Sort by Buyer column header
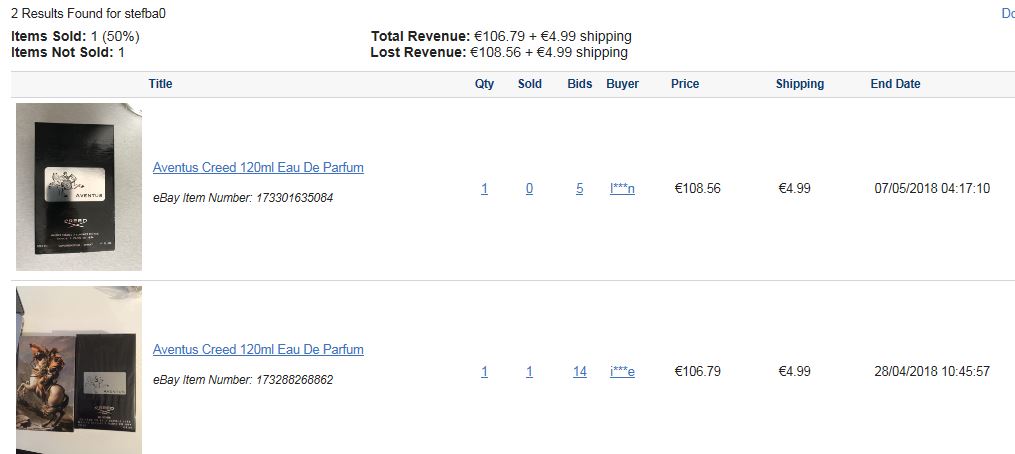Screen dimensions: 1015x454 coord(622,84)
